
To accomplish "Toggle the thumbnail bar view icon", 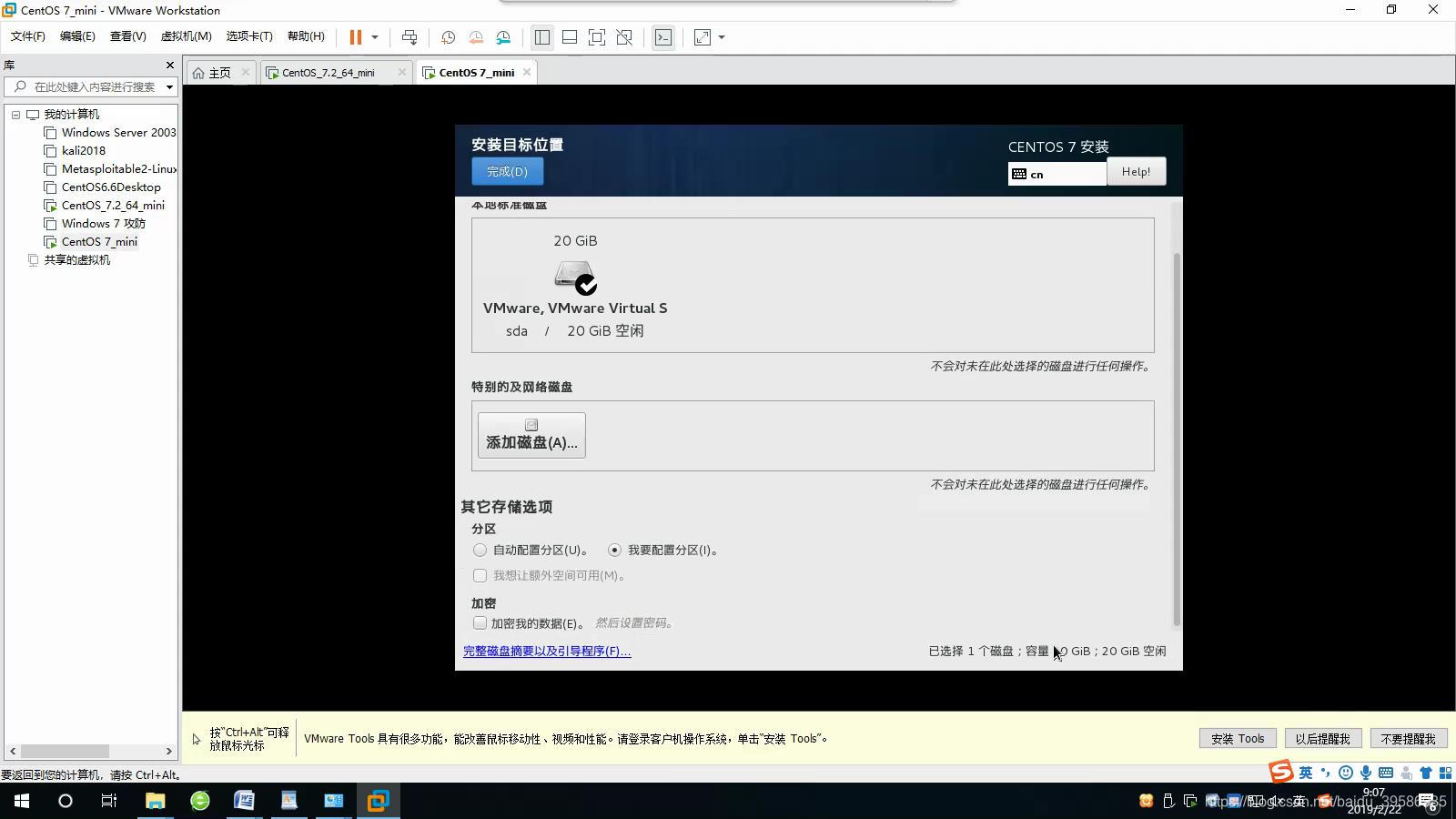I will point(570,37).
